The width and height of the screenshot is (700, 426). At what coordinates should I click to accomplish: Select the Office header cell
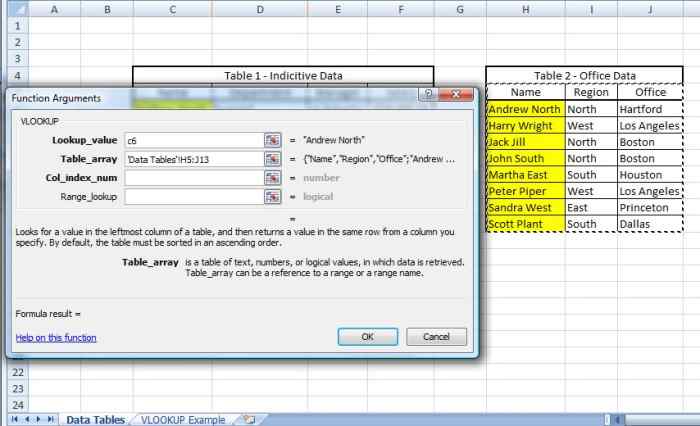[x=650, y=92]
